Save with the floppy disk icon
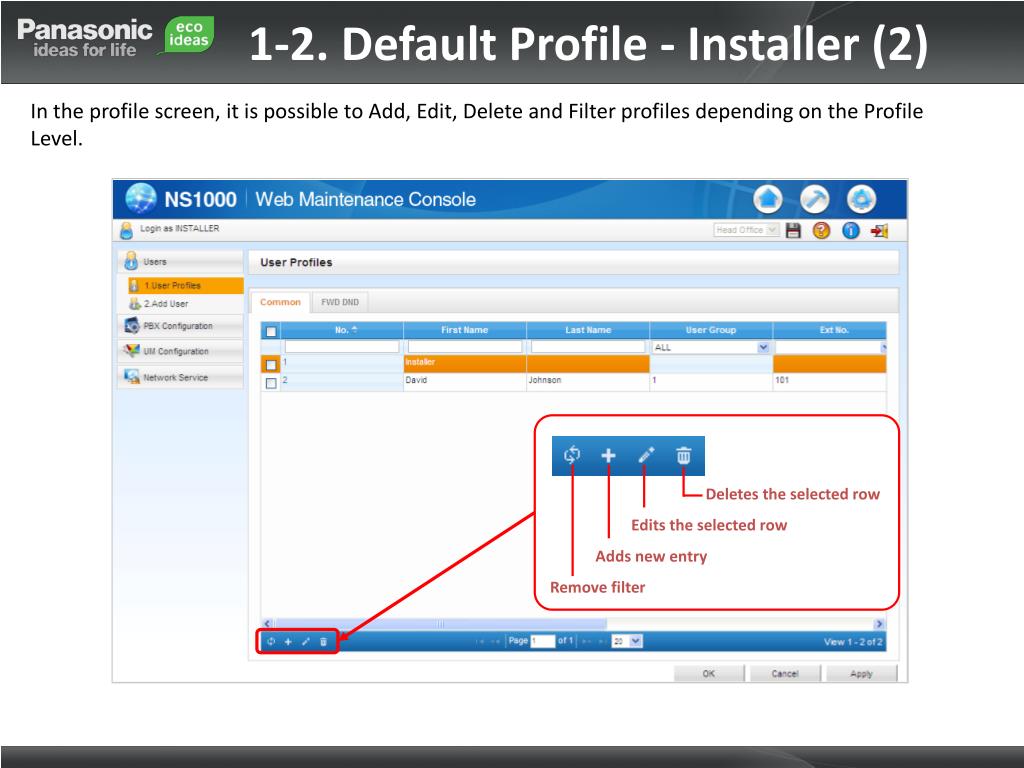This screenshot has height=768, width=1024. coord(793,230)
